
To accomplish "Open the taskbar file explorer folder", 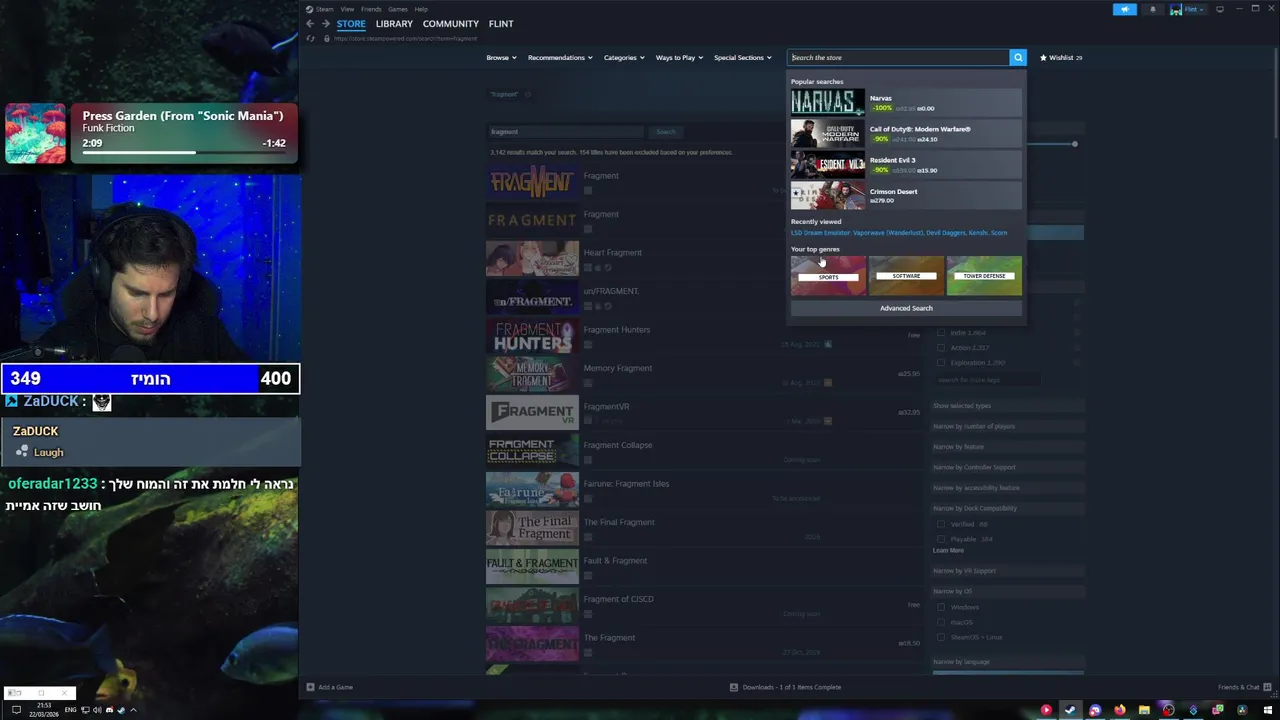I will [x=1144, y=710].
